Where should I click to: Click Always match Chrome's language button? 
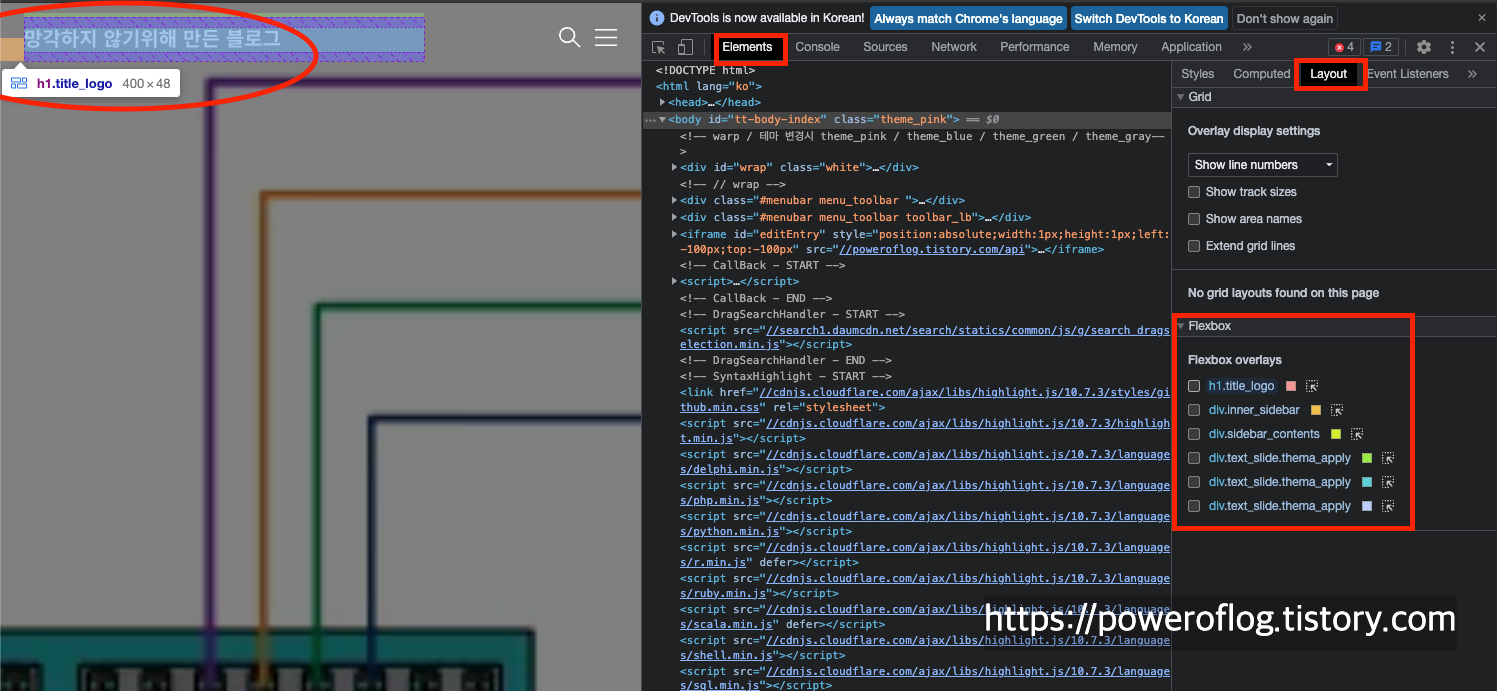click(968, 18)
